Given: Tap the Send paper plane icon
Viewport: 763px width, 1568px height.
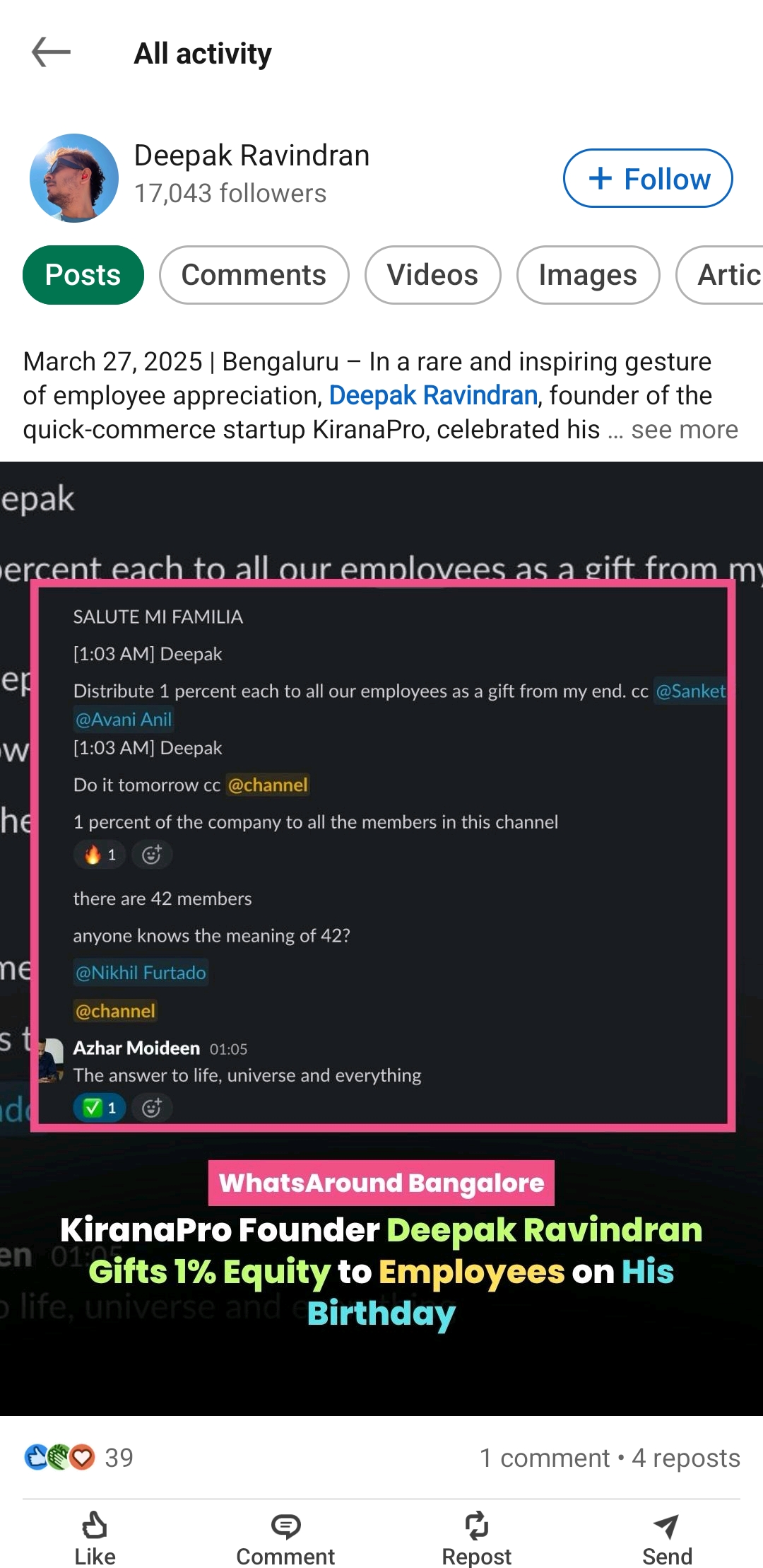Looking at the screenshot, I should 666,1526.
